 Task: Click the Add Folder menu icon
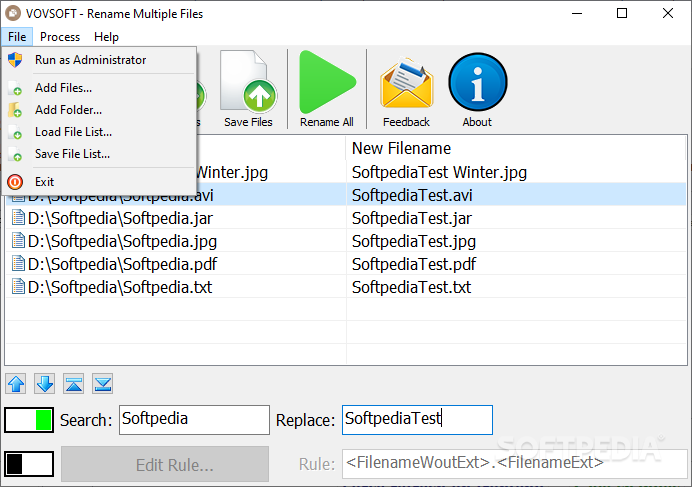pos(15,110)
